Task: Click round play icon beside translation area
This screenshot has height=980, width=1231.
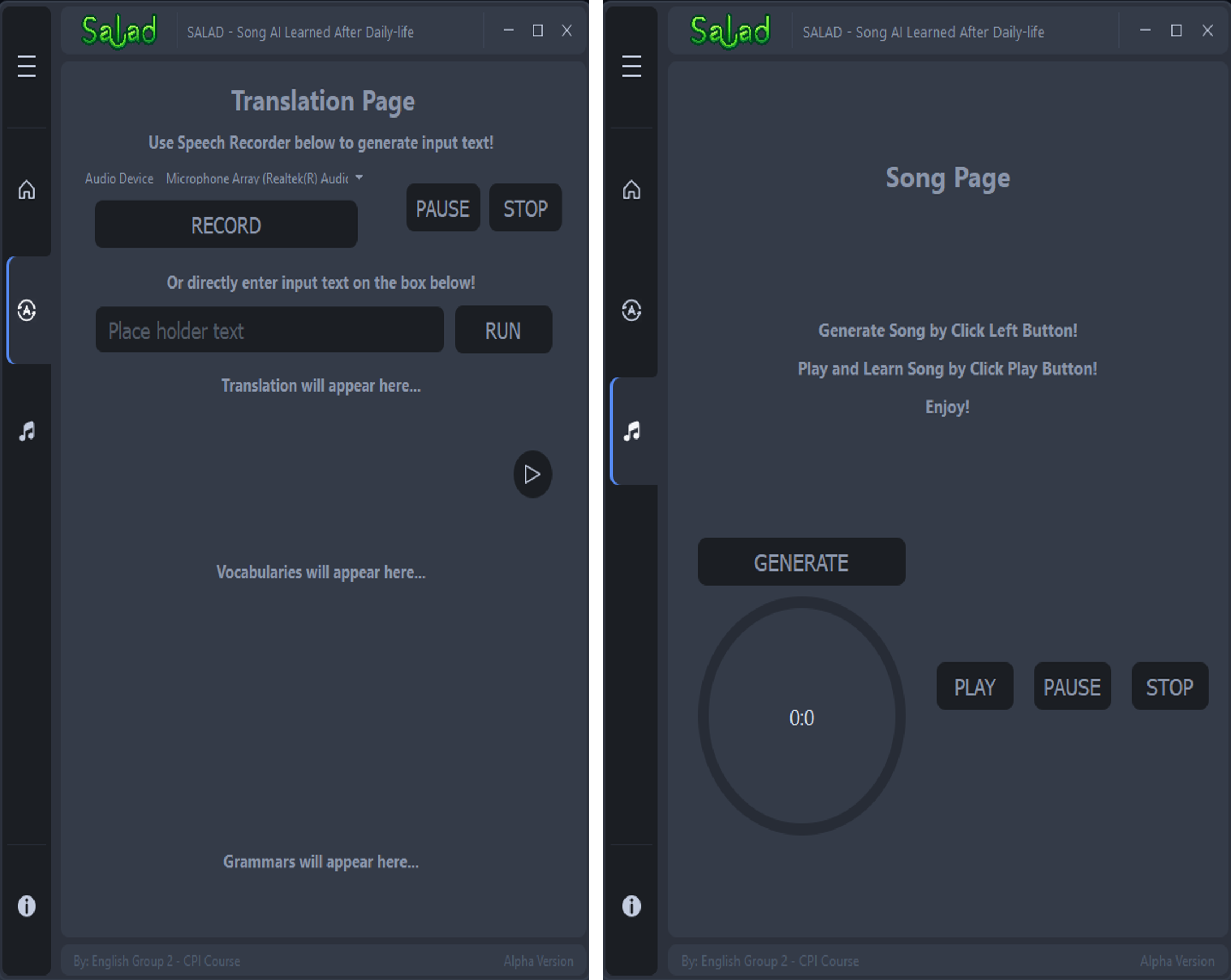Action: click(532, 474)
